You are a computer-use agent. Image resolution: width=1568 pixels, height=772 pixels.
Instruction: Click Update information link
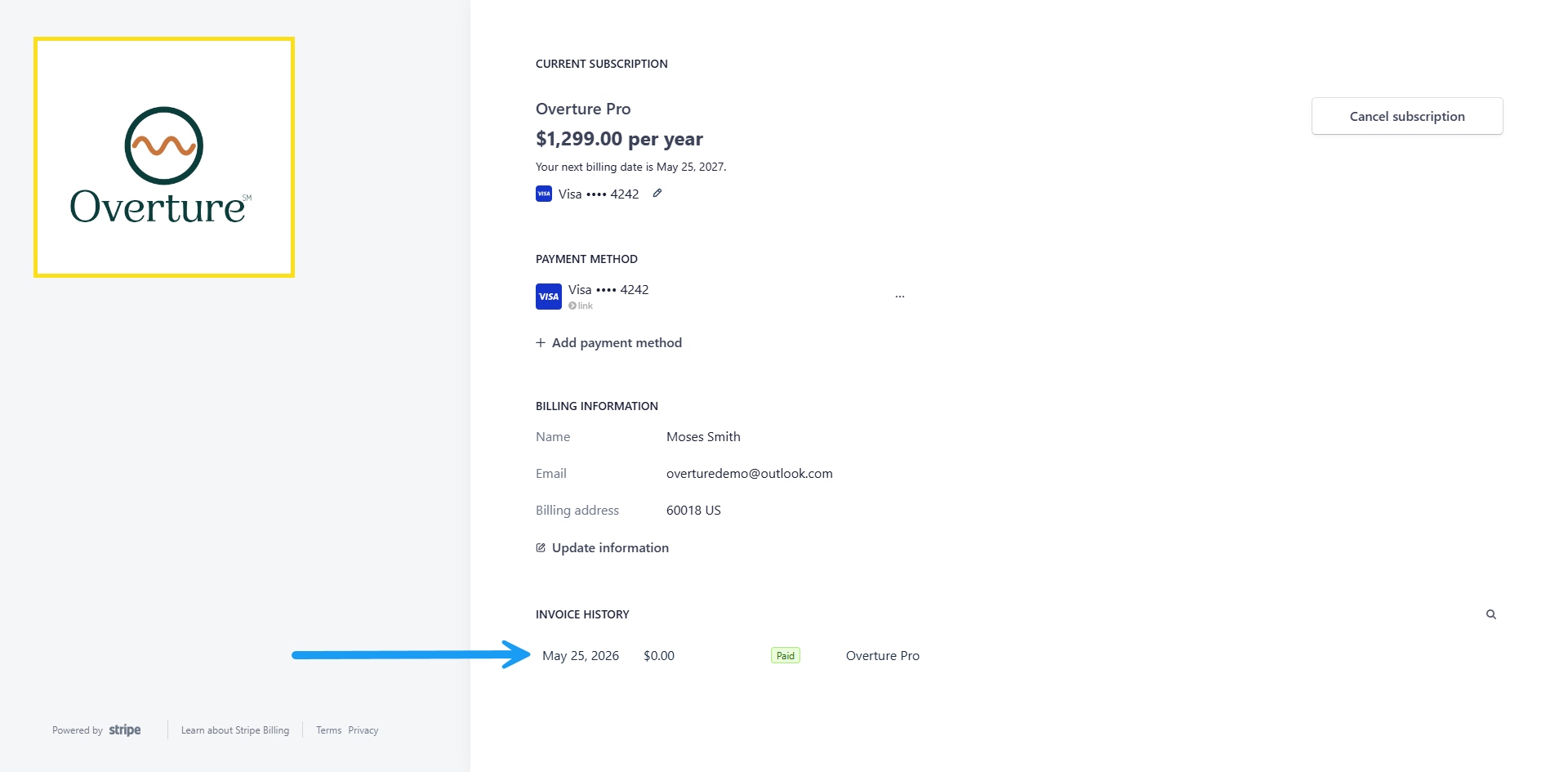(602, 547)
